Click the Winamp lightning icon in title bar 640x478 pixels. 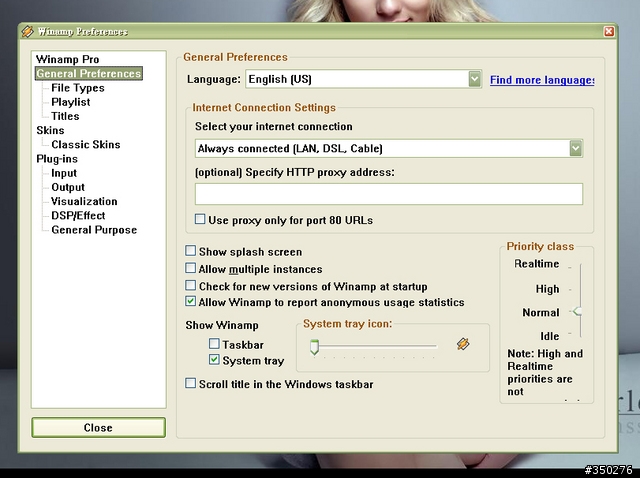[x=27, y=31]
